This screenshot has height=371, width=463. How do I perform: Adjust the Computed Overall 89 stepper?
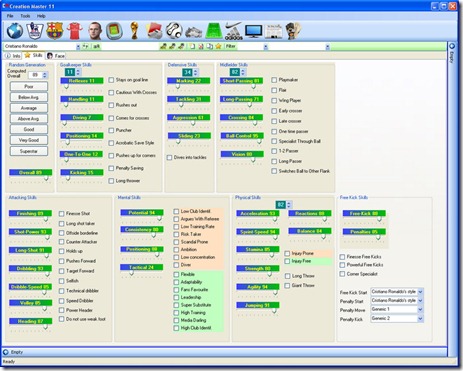(45, 75)
